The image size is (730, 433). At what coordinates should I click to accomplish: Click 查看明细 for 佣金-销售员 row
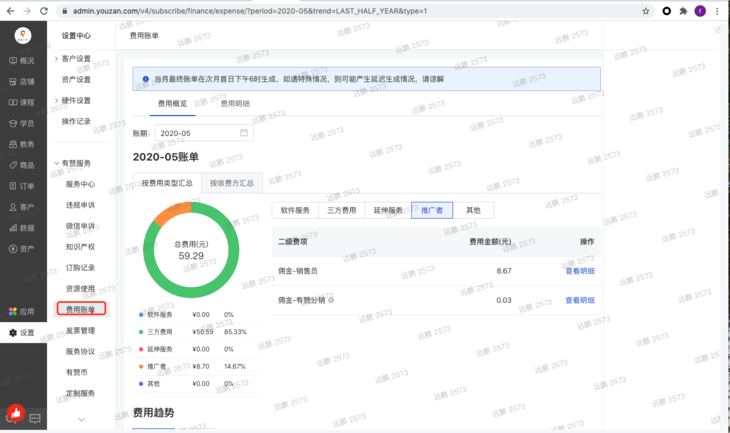coord(579,271)
